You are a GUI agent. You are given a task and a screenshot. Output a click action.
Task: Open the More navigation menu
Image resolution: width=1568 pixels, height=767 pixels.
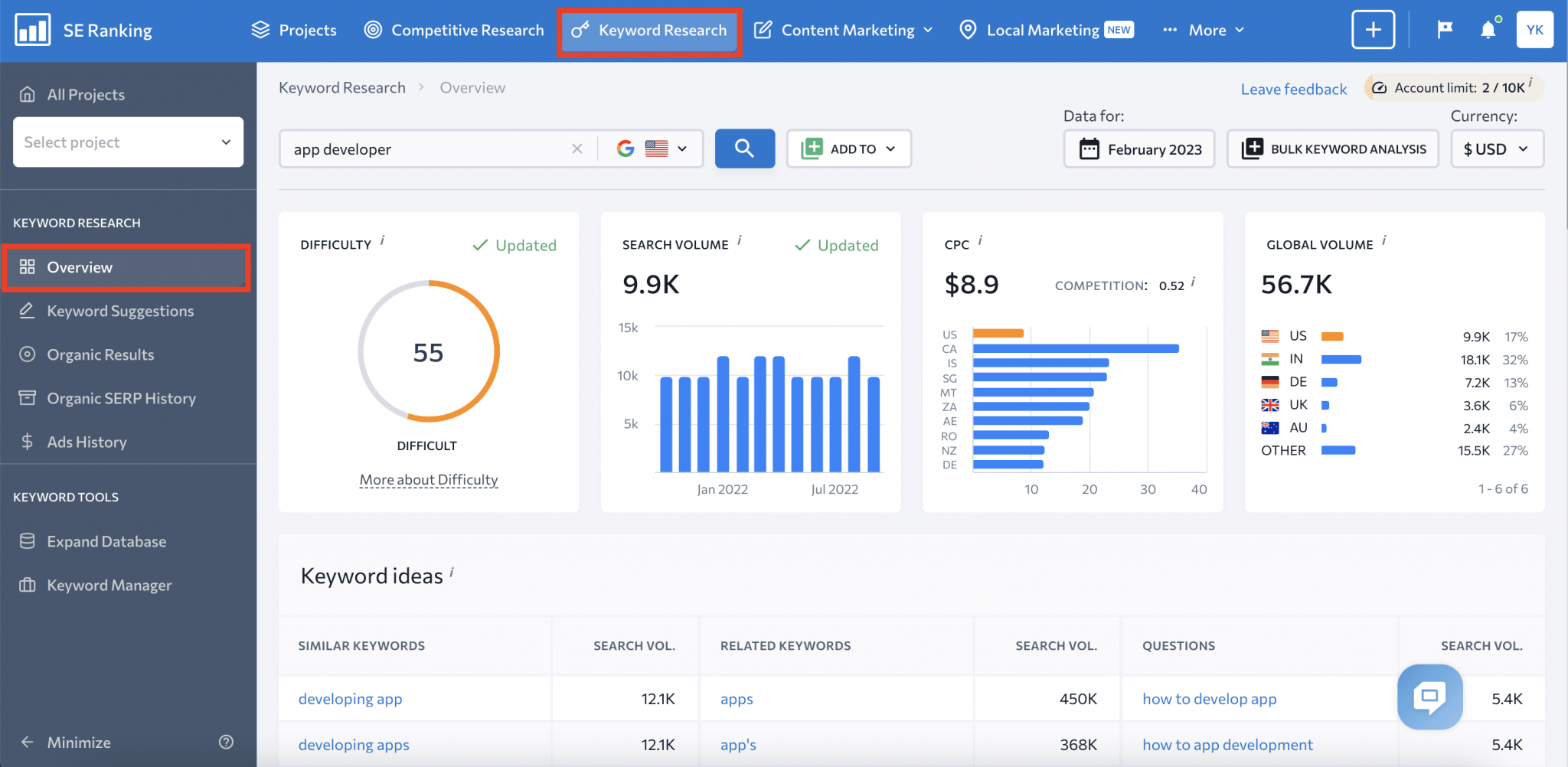click(1202, 30)
